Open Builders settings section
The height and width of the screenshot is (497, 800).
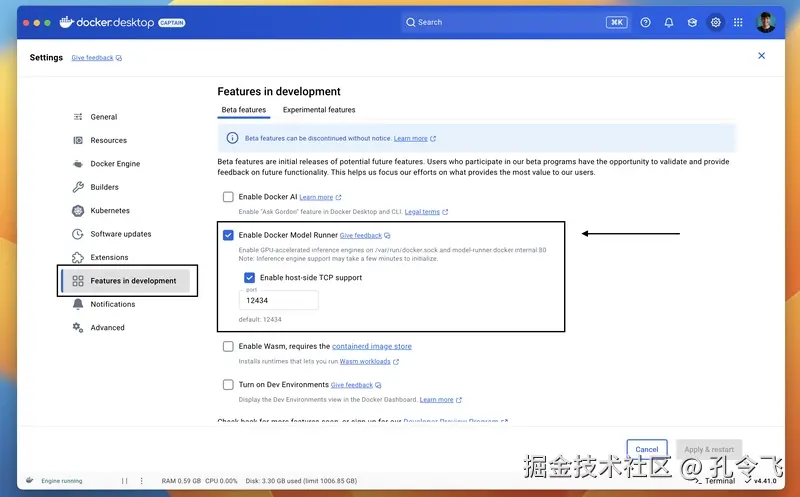click(x=104, y=187)
